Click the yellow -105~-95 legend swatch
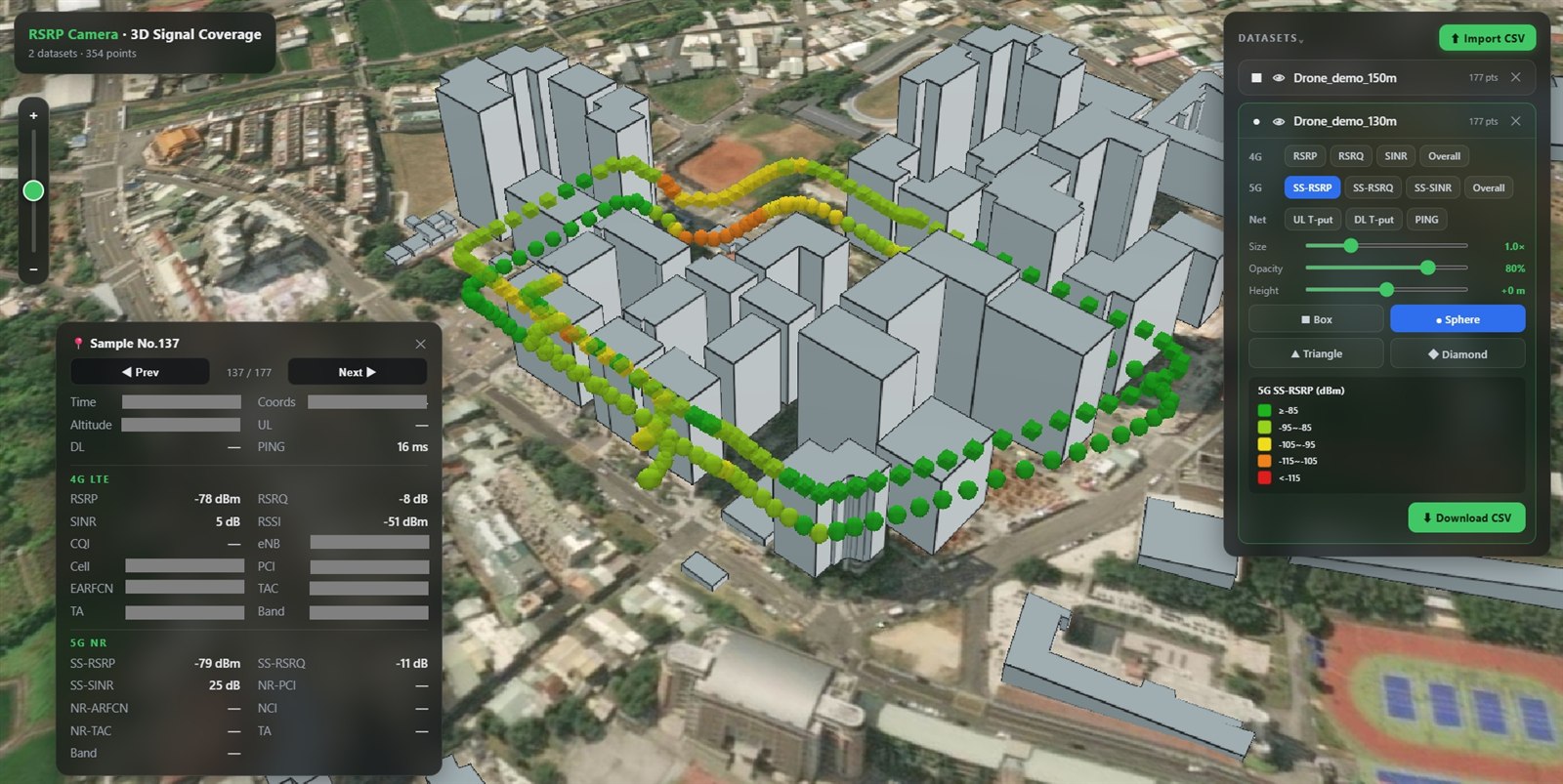 tap(1264, 444)
